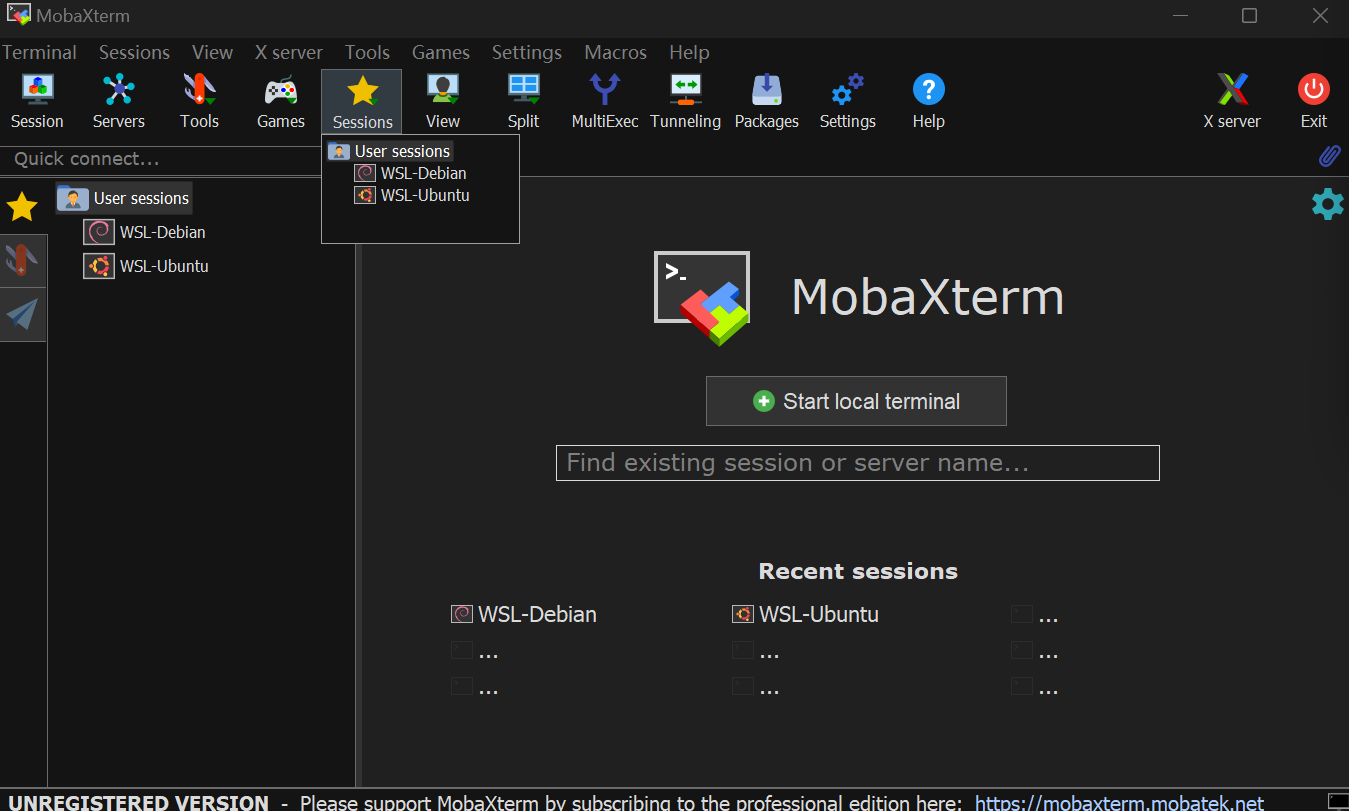Click Start local terminal

856,400
